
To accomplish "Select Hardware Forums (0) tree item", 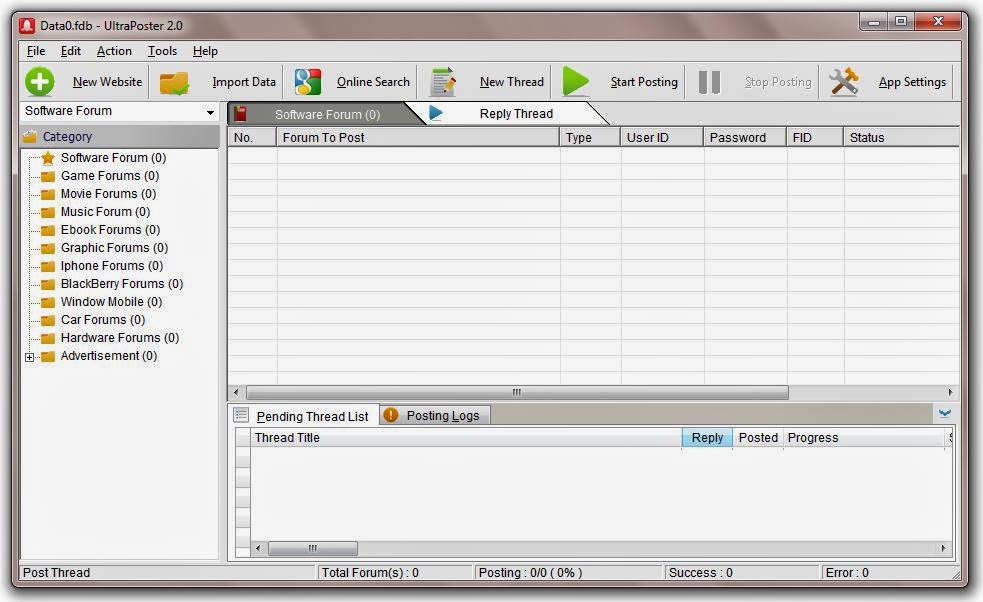I will (x=120, y=338).
